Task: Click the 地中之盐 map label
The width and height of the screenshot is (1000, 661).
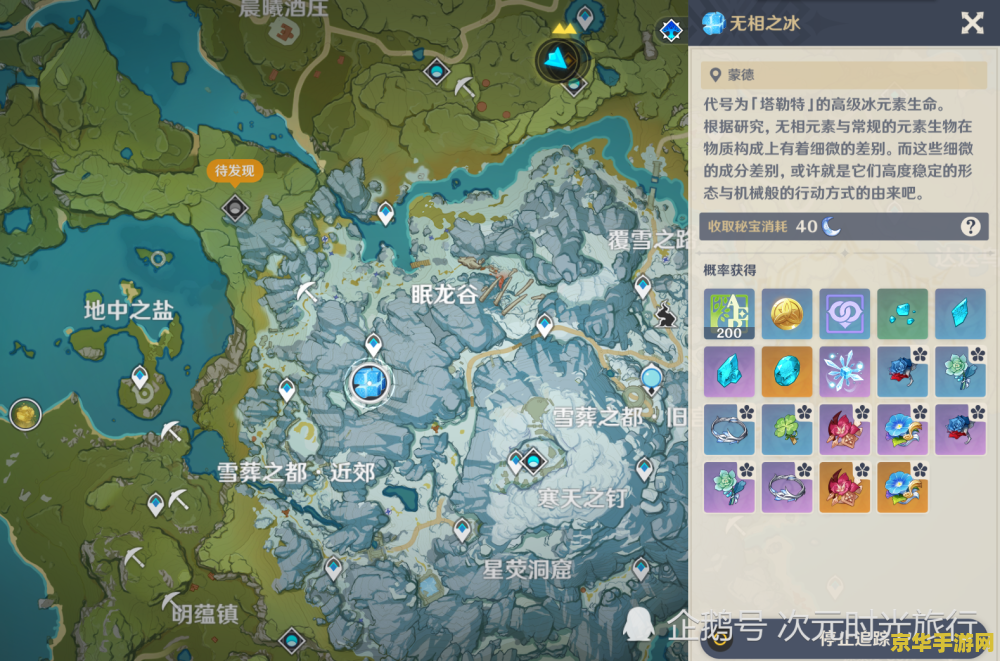Action: [128, 311]
